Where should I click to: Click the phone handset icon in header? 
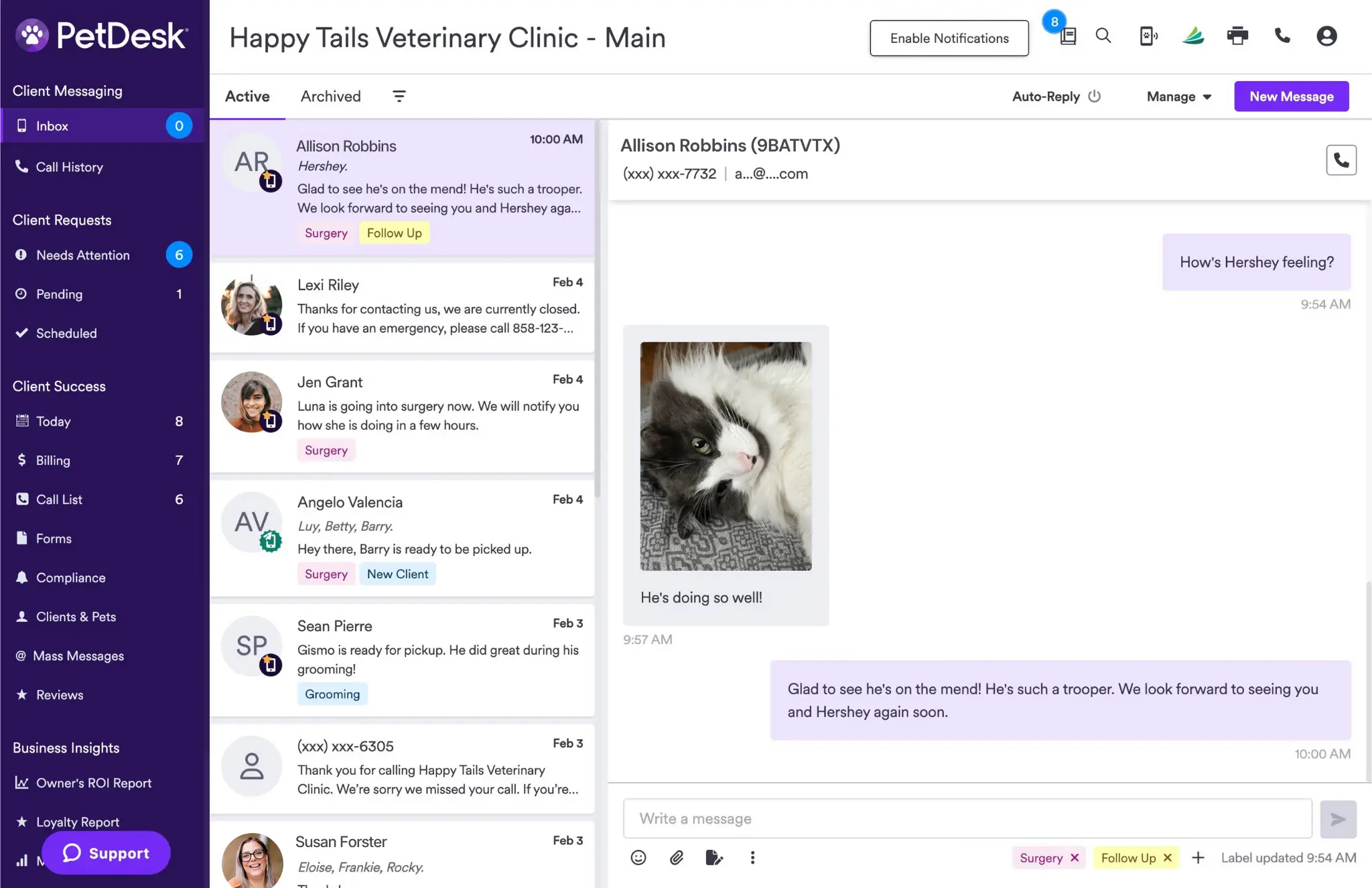tap(1282, 36)
